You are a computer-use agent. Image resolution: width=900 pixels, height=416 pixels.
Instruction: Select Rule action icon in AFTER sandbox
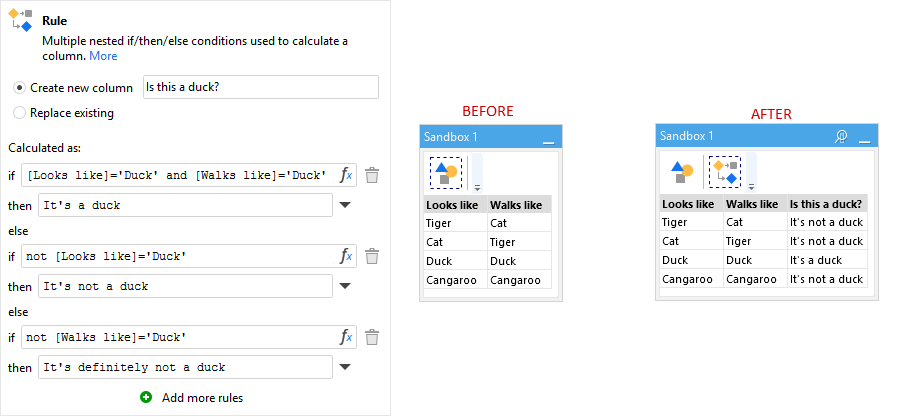coord(724,172)
